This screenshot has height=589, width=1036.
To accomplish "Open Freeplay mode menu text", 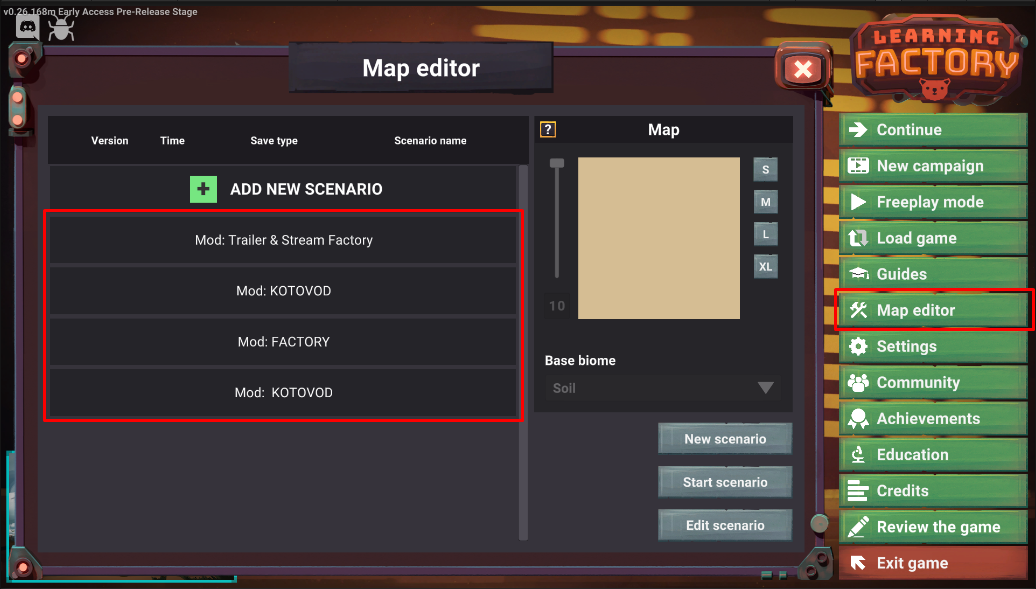I will 930,202.
